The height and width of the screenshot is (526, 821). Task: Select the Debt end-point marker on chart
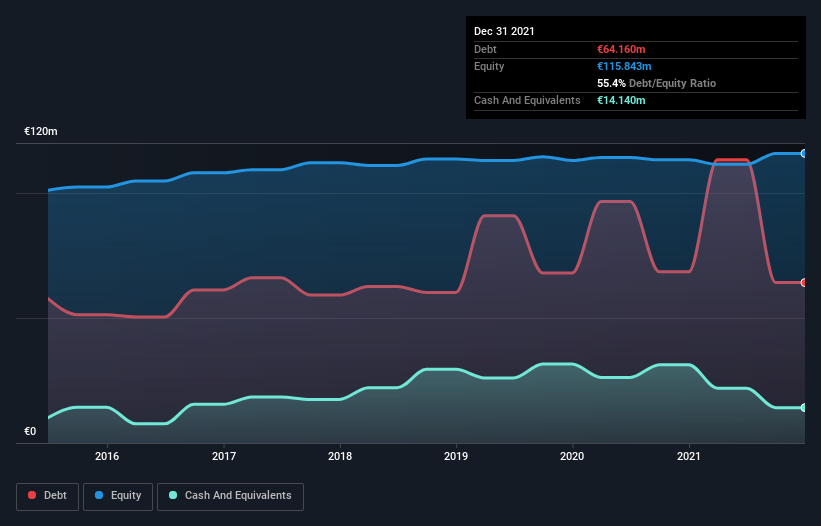[804, 283]
